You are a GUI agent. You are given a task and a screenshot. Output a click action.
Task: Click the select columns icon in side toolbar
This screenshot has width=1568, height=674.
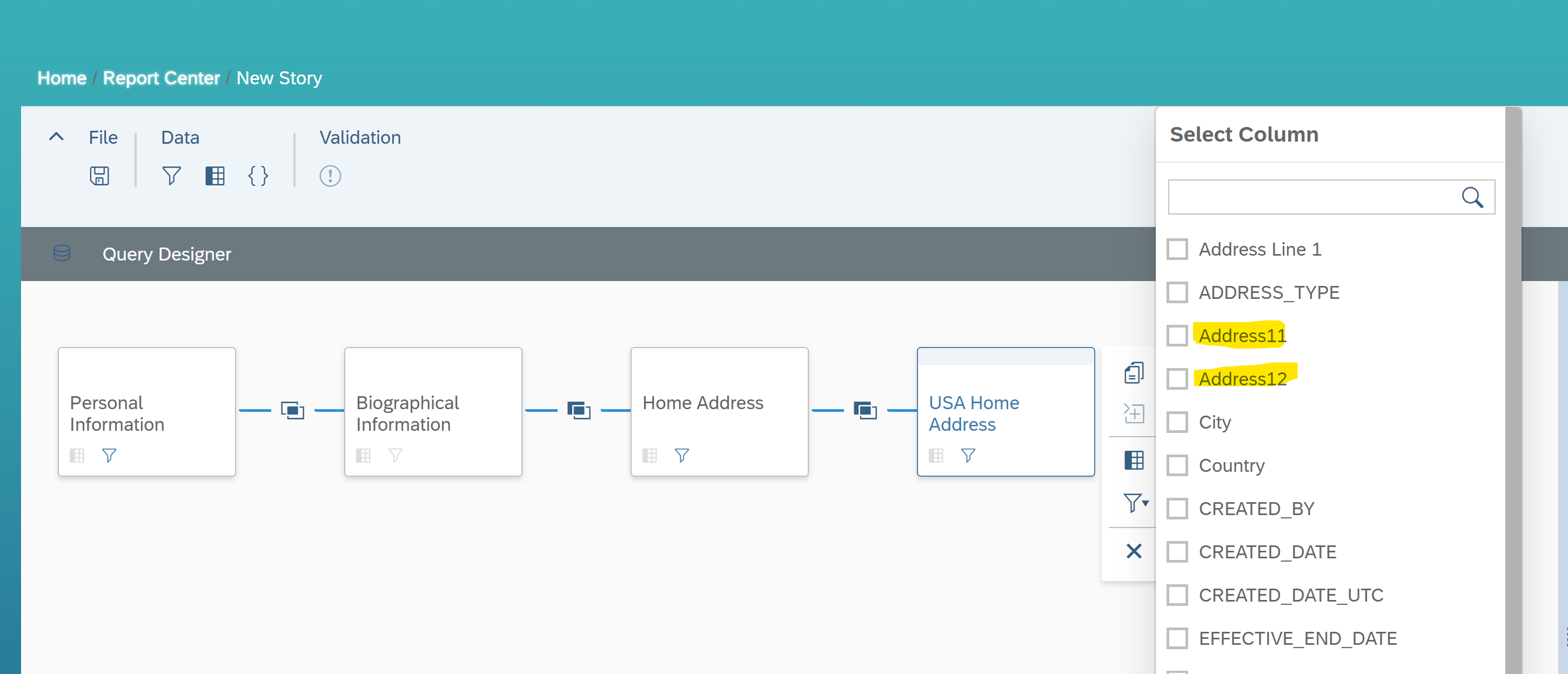pos(1134,461)
